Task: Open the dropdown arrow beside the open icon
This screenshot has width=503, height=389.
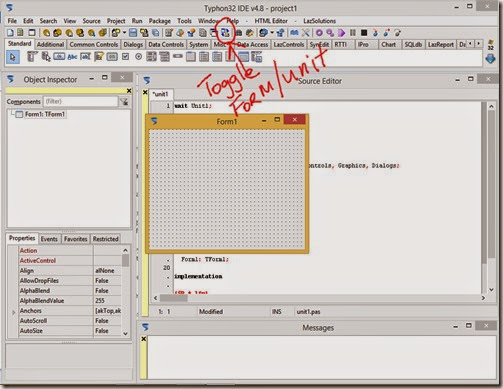Action: click(124, 33)
